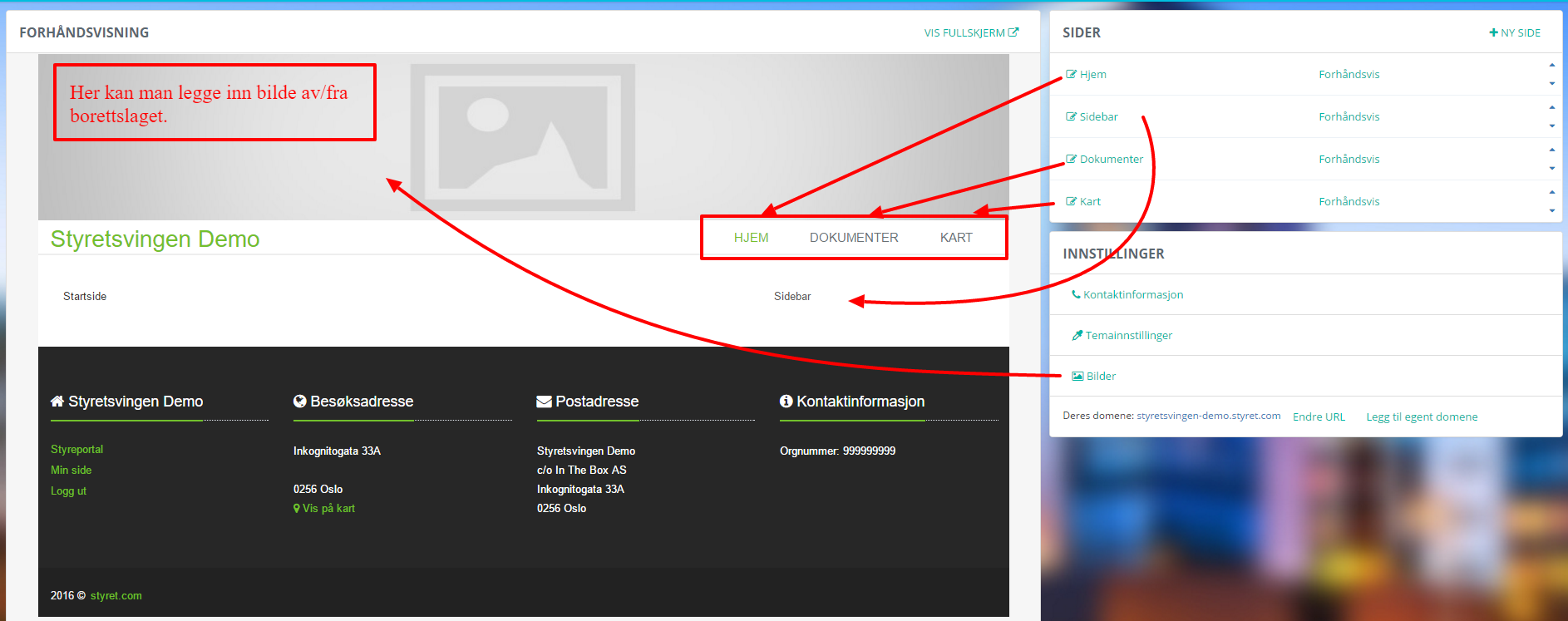The height and width of the screenshot is (621, 1568).
Task: Click the edit icon beside Dokumenter page
Action: (1071, 159)
